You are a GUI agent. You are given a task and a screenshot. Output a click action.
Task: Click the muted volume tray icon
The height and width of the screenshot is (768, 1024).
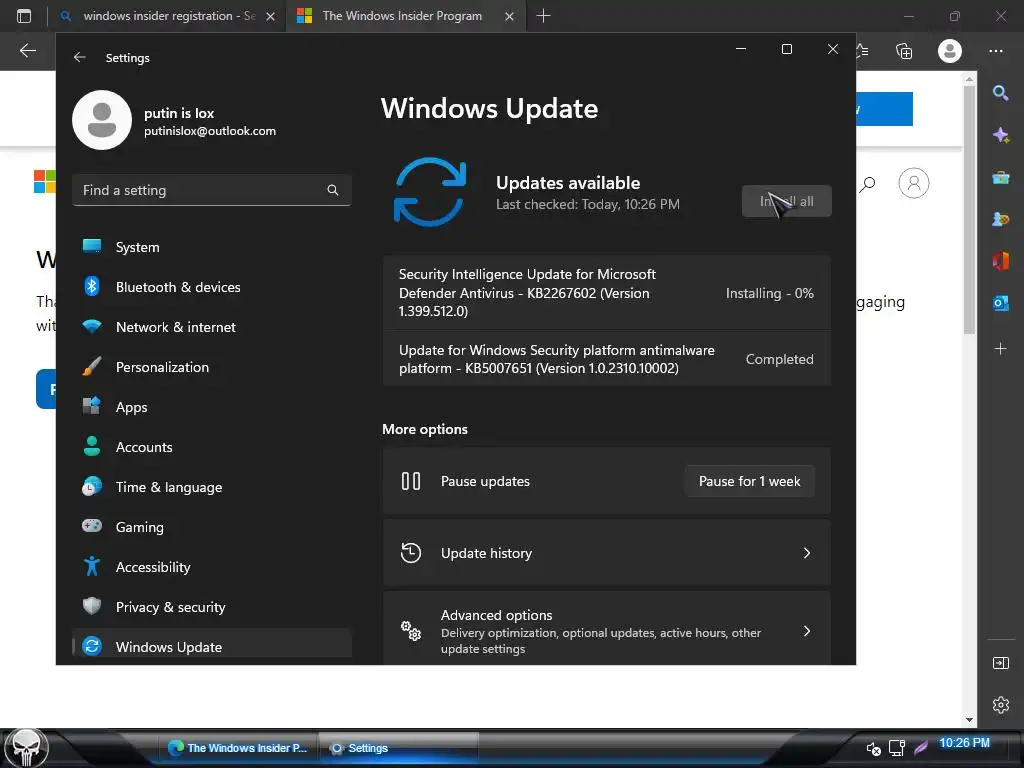tap(873, 748)
